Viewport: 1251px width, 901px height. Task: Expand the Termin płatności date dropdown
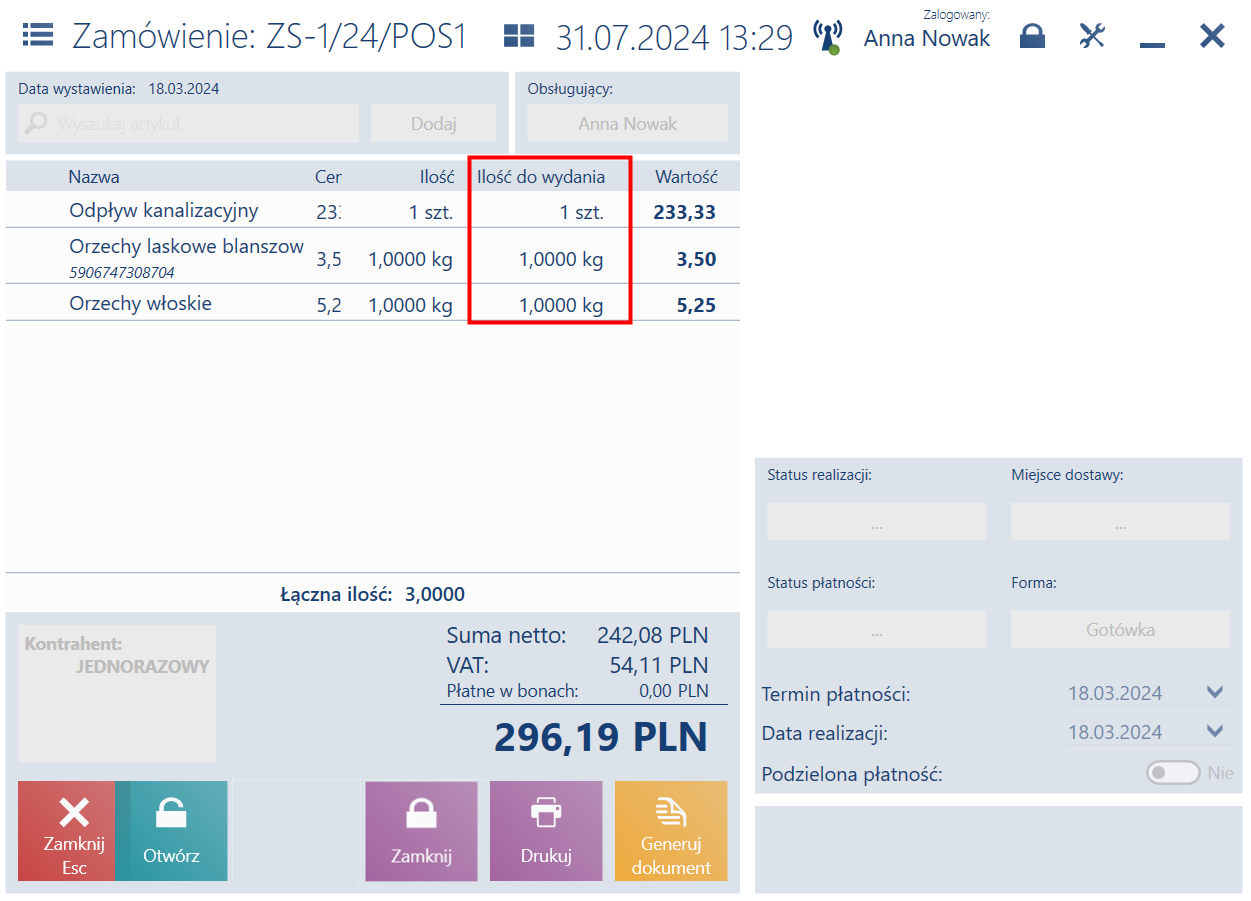(x=1215, y=693)
